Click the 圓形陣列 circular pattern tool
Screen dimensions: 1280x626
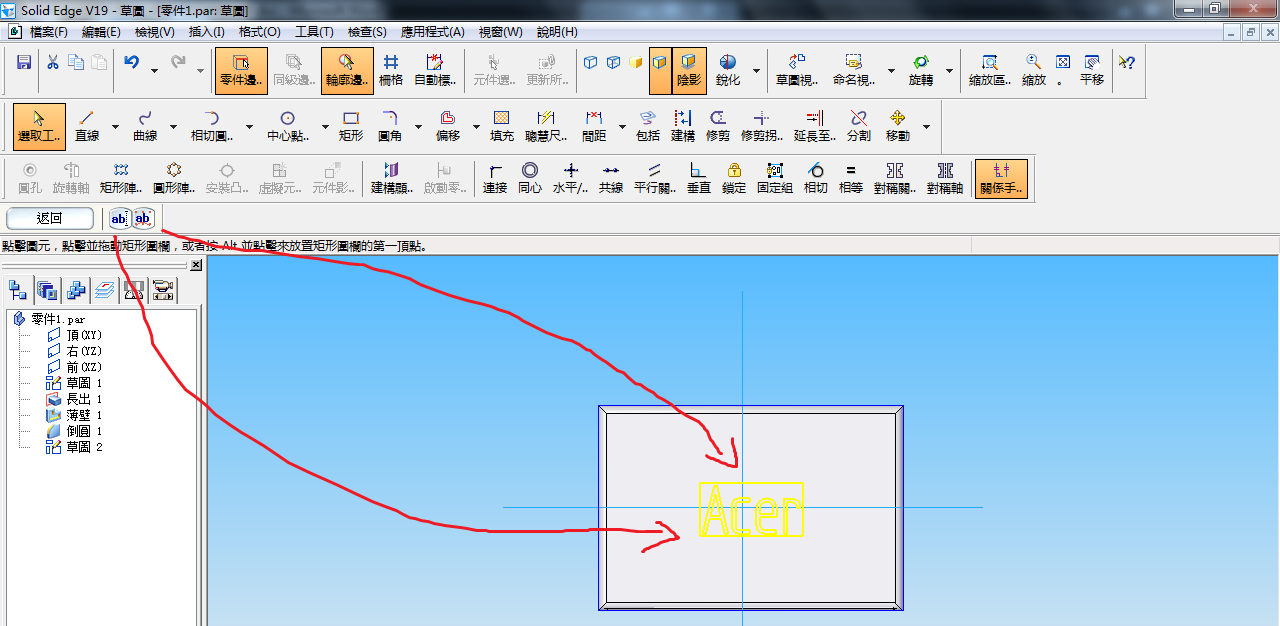coord(174,178)
